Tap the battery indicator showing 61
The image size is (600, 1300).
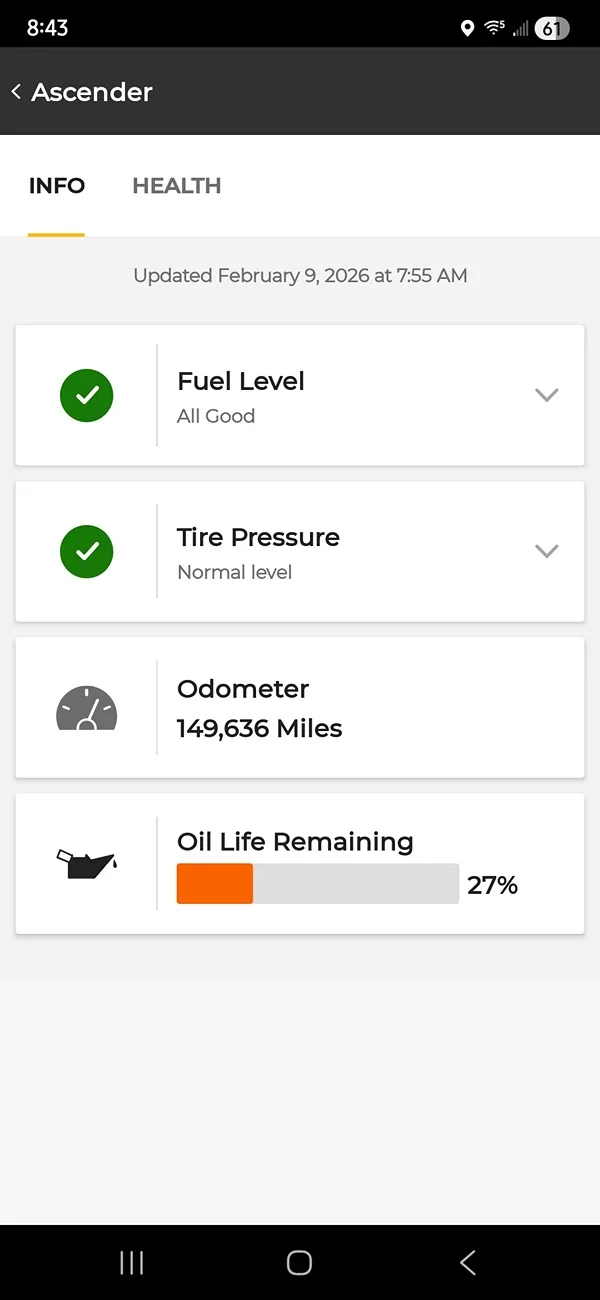click(x=551, y=28)
